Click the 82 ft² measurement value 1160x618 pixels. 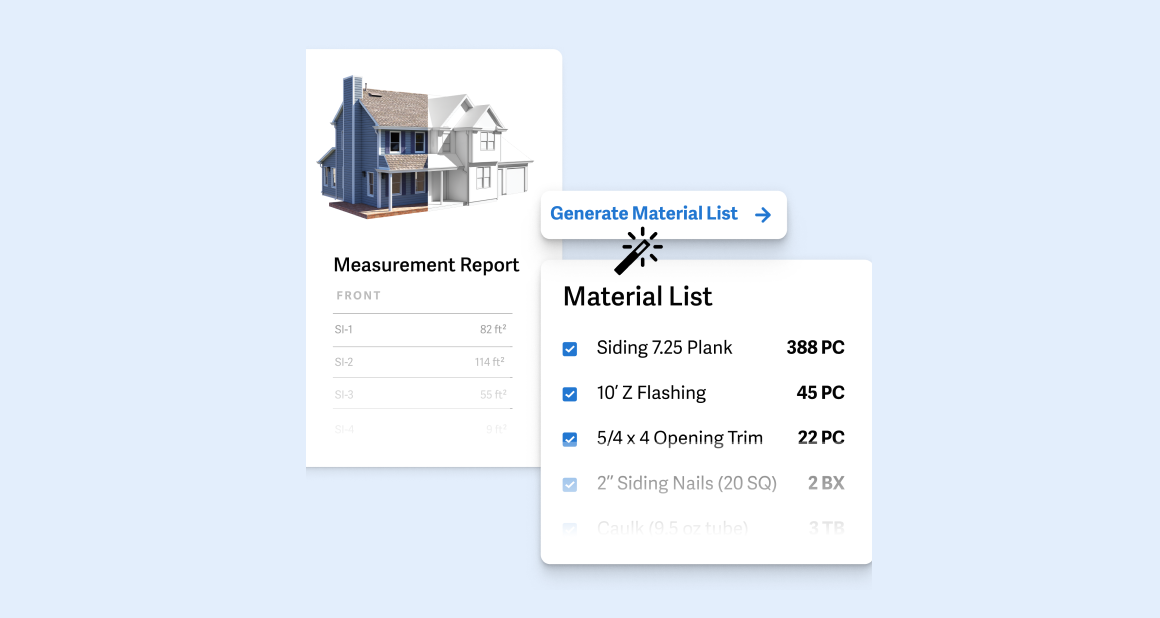[x=493, y=328]
